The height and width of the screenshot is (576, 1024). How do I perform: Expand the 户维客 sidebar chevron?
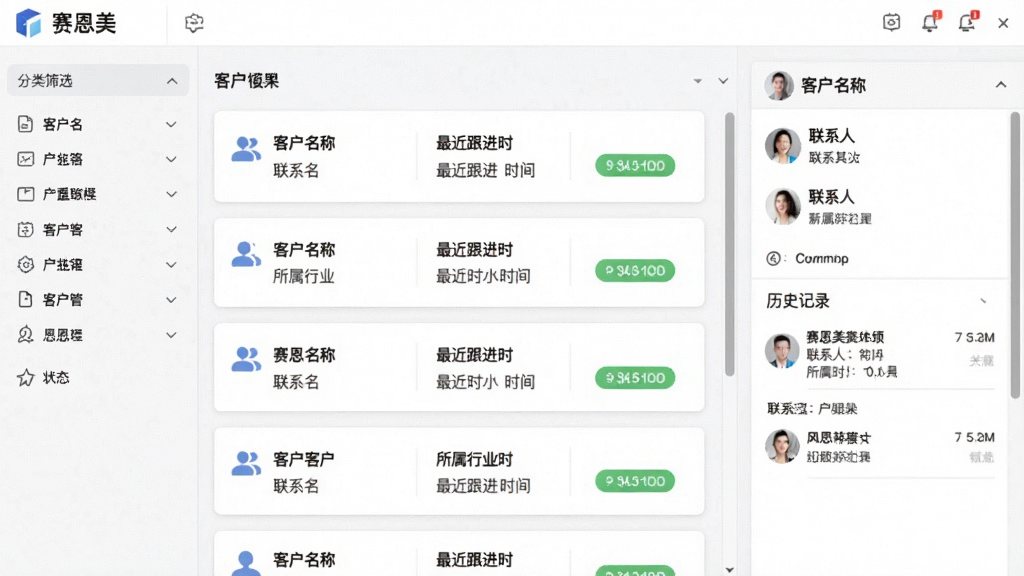click(171, 159)
